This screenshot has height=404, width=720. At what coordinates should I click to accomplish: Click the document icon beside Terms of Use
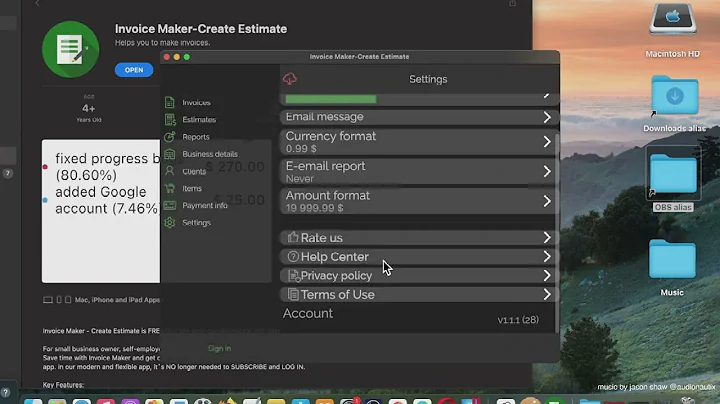(292, 294)
